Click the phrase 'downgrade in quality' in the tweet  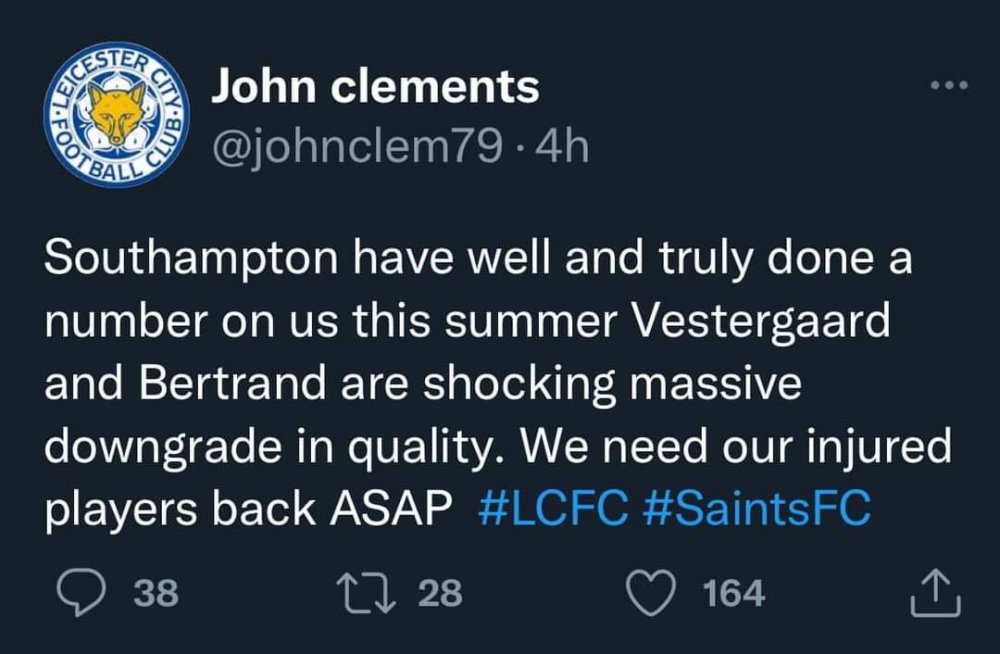(x=268, y=447)
